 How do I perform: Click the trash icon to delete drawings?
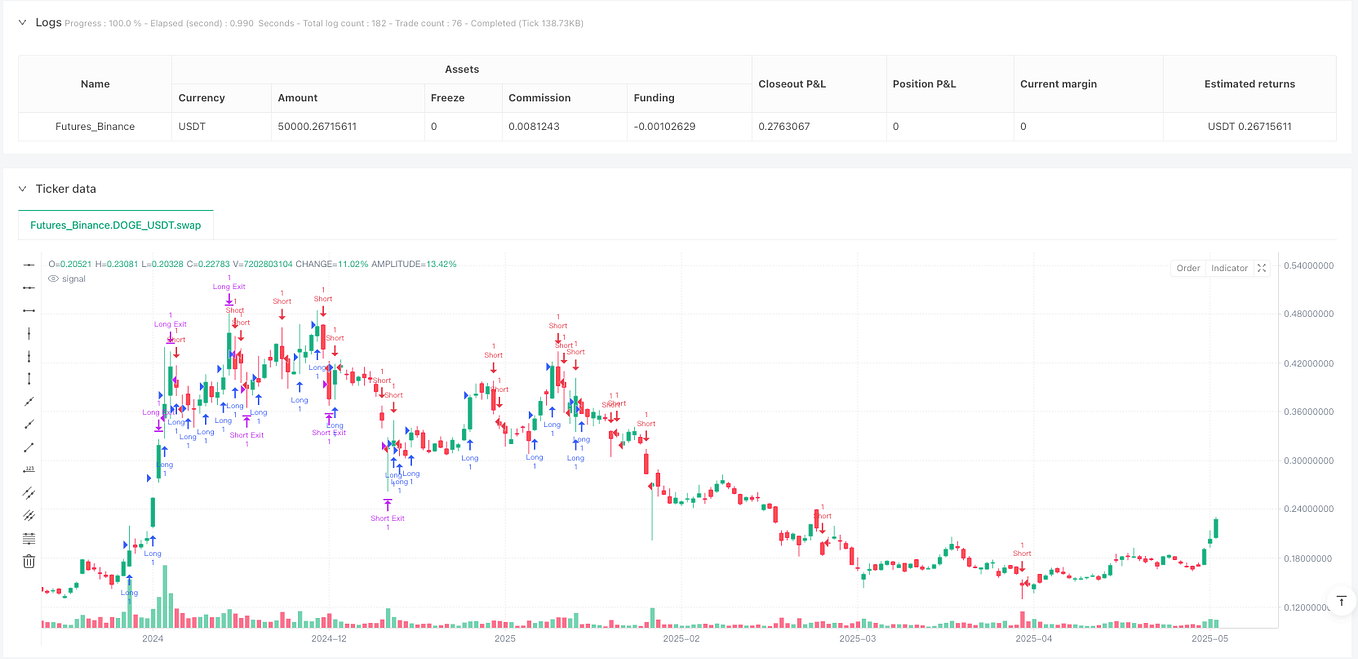(x=28, y=560)
